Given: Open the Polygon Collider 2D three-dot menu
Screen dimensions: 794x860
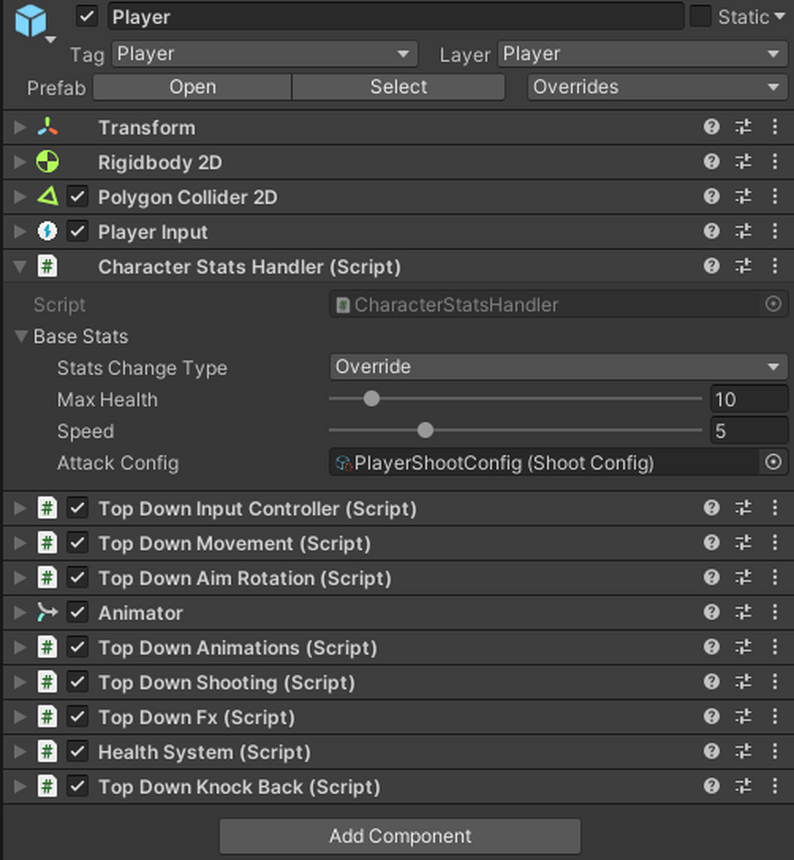Looking at the screenshot, I should [775, 196].
